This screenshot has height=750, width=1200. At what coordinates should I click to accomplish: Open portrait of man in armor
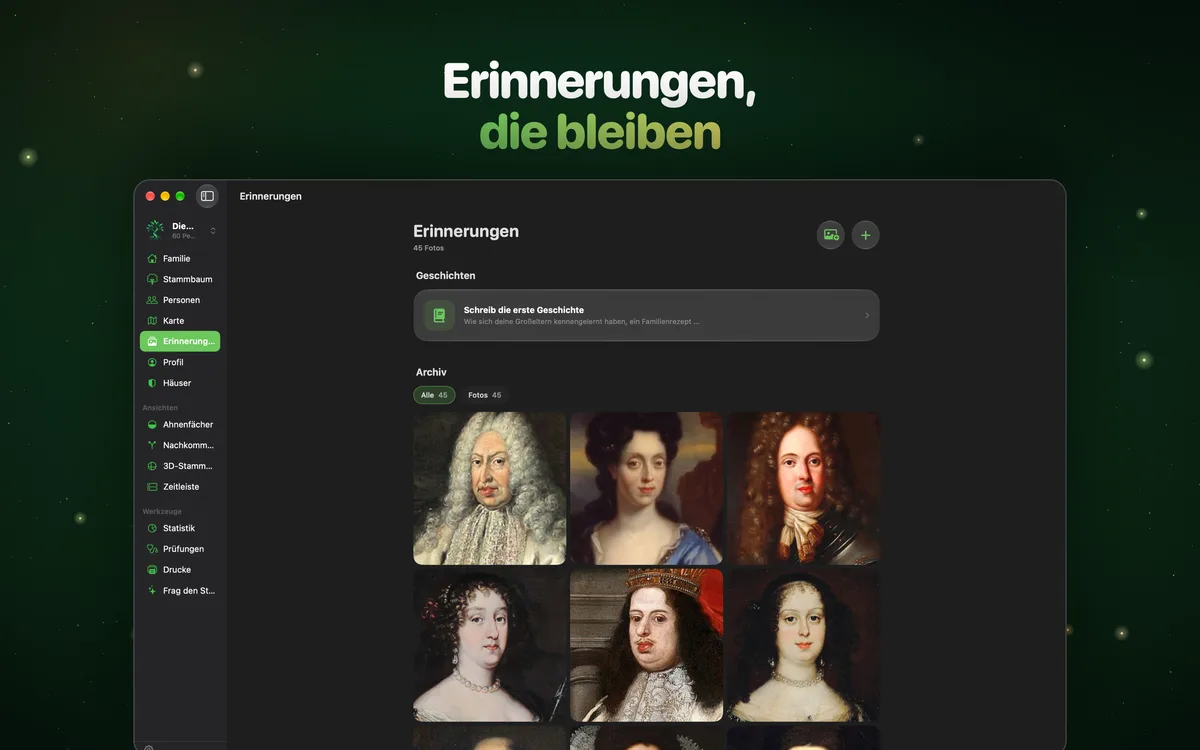click(x=803, y=488)
